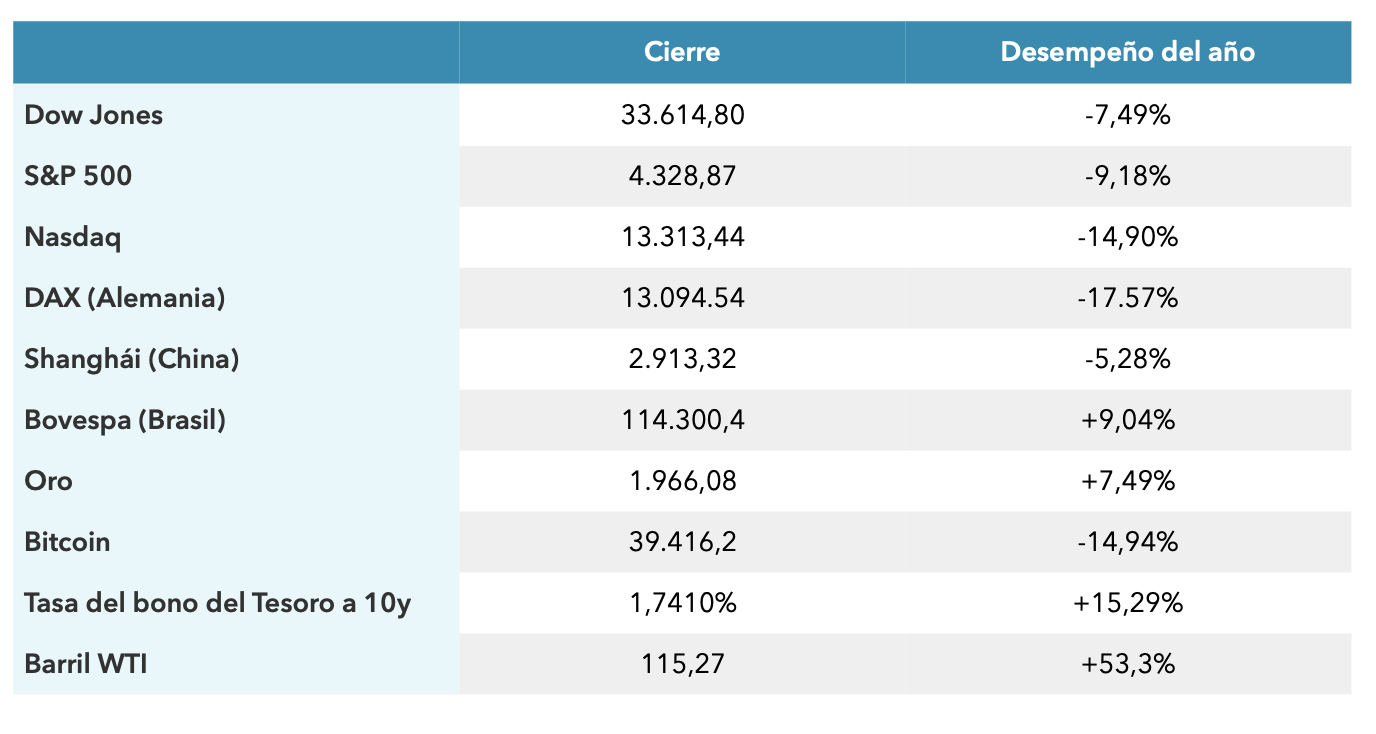The width and height of the screenshot is (1376, 734).
Task: Select the S&P 500 close 4.328,87
Action: pyautogui.click(x=682, y=176)
